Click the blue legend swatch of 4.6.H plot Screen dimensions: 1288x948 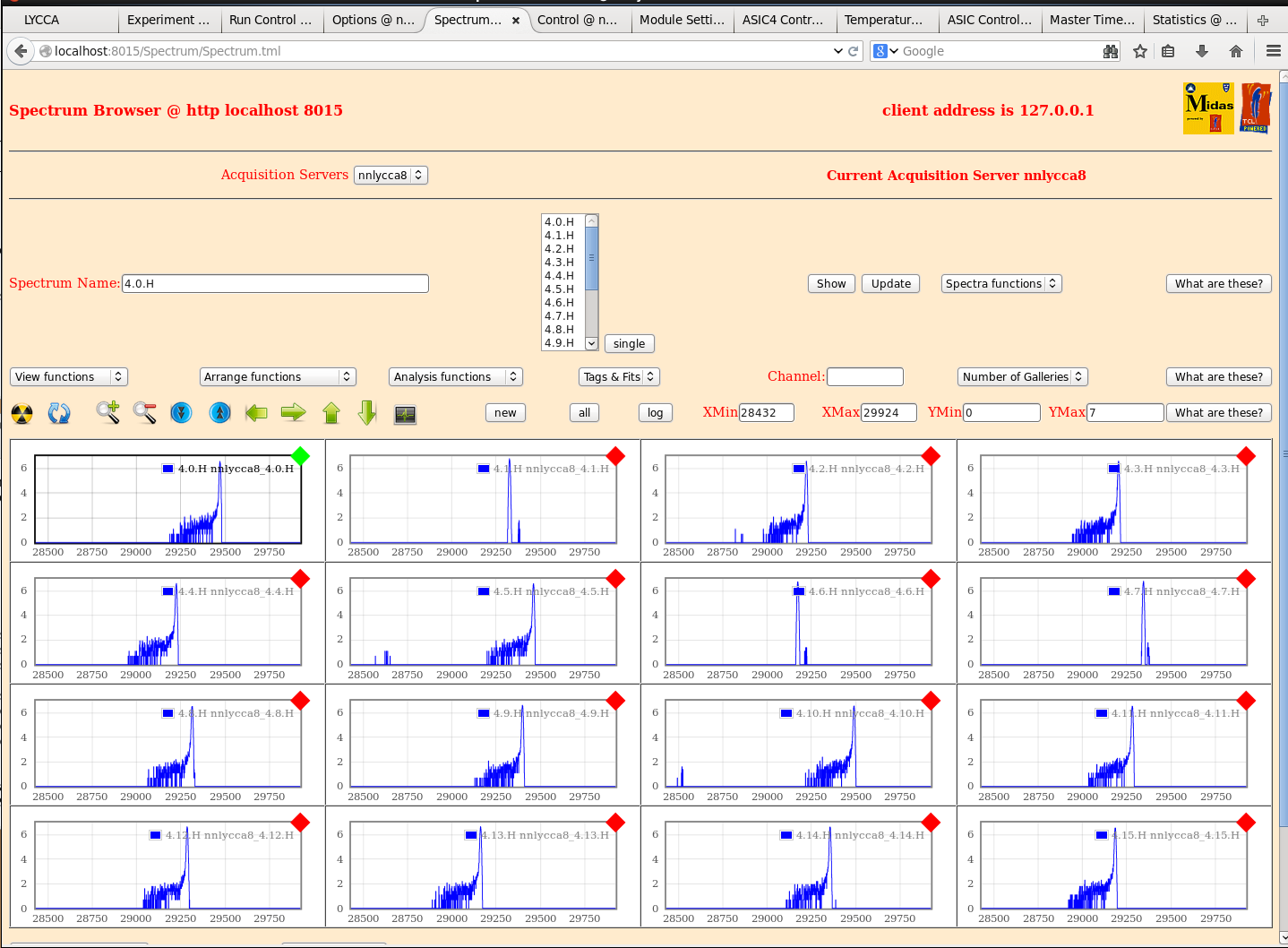pyautogui.click(x=799, y=591)
